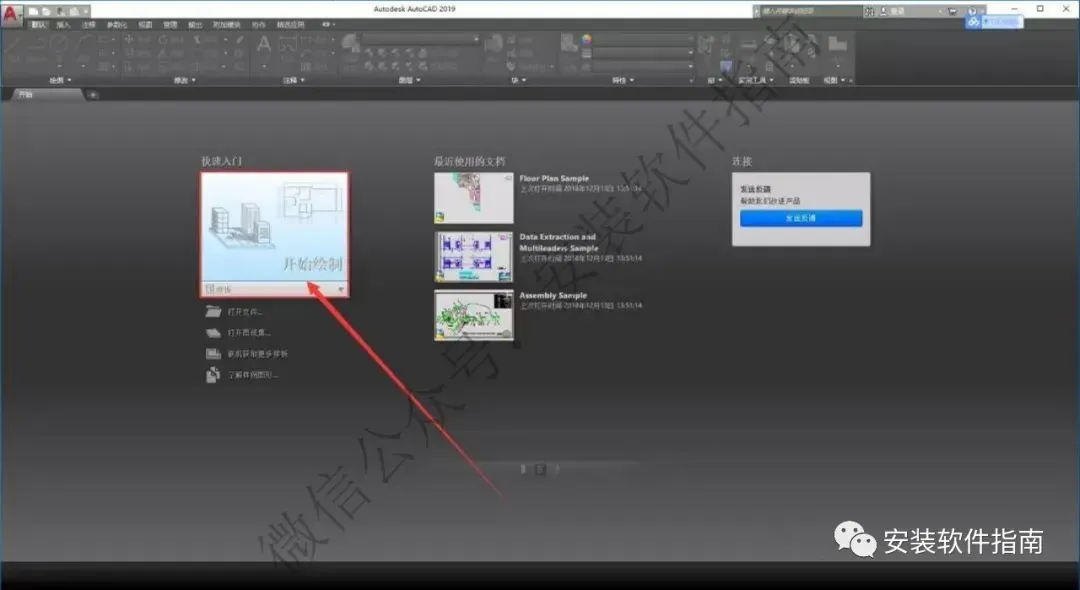Viewport: 1080px width, 590px height.
Task: Click the Floor Plan Sample title text
Action: pyautogui.click(x=554, y=178)
